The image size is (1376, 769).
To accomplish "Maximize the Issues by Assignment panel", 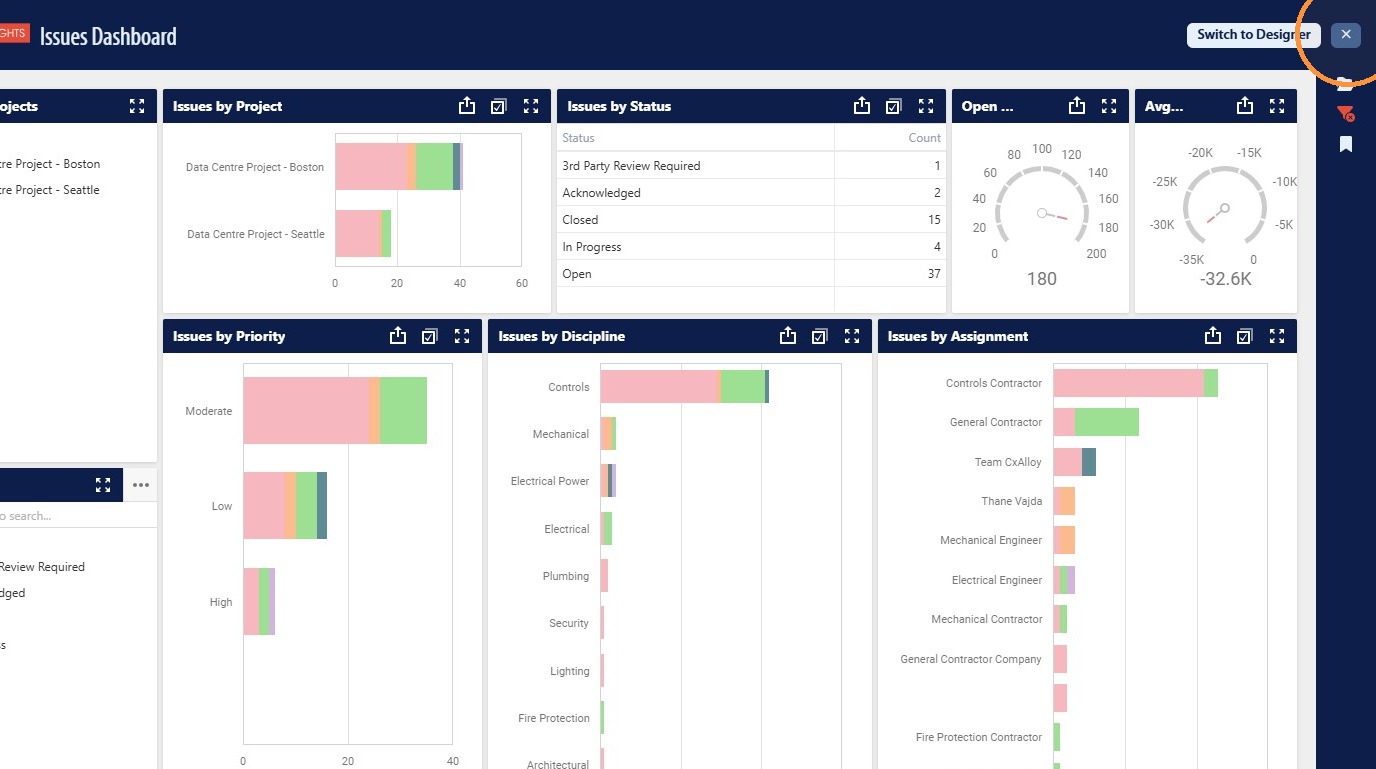I will (x=1277, y=336).
